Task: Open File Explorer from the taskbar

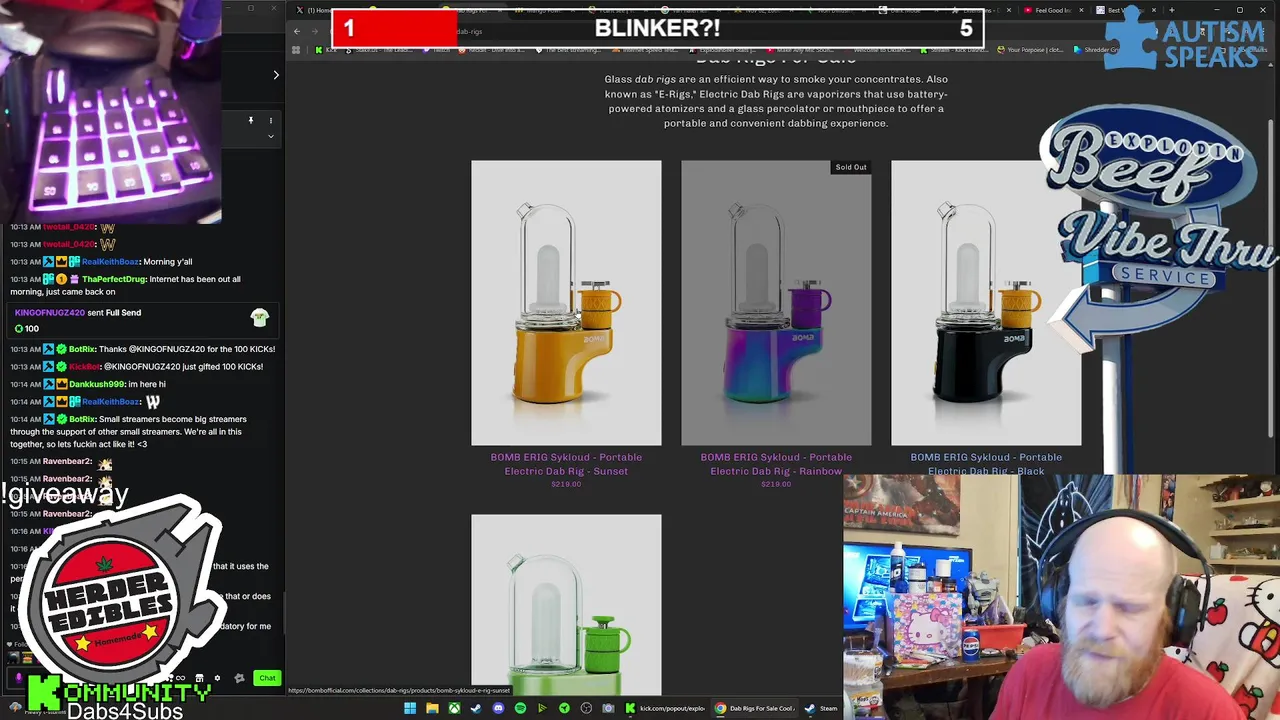Action: pos(432,709)
